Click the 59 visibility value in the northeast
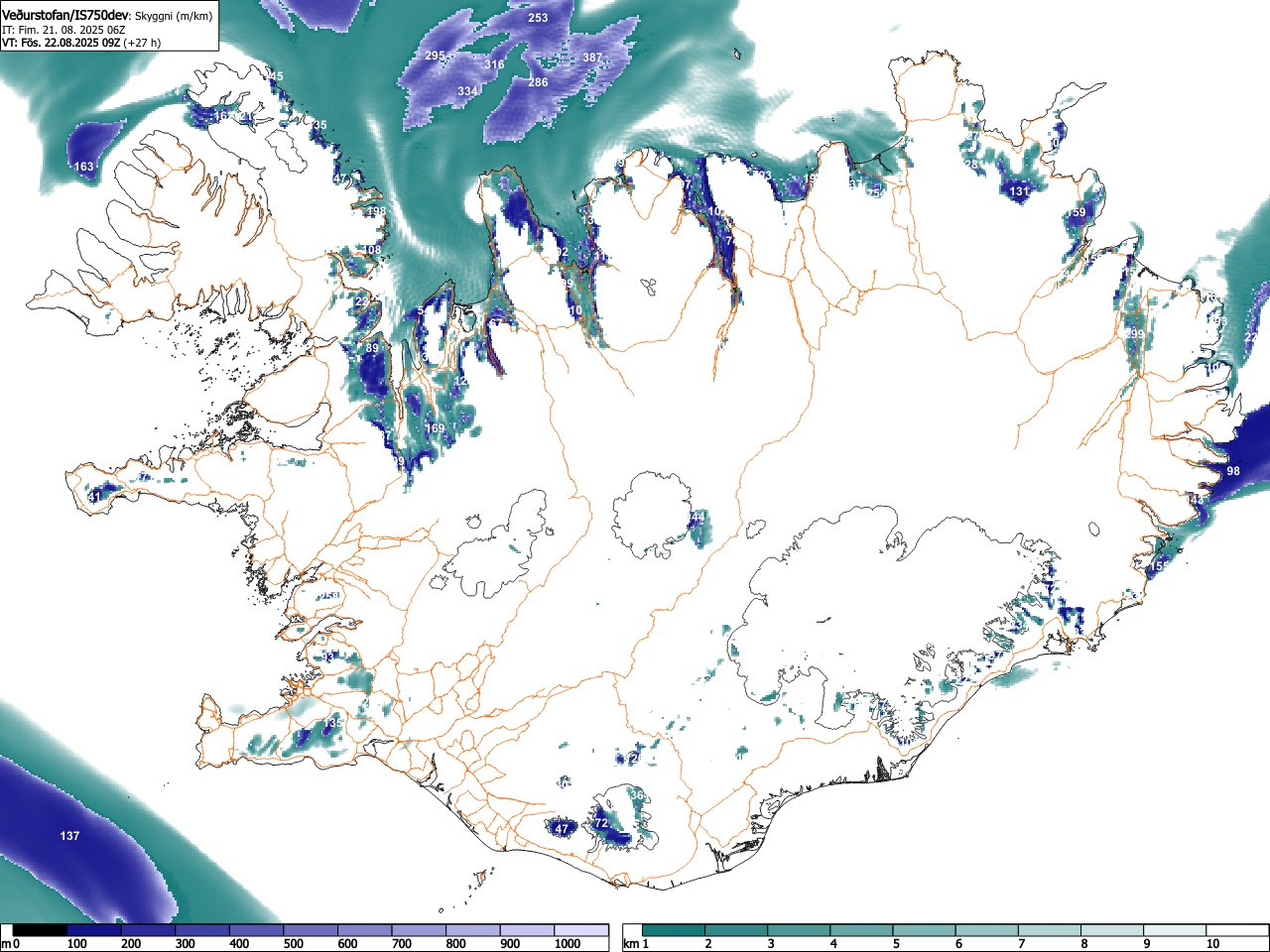The height and width of the screenshot is (952, 1270). (1079, 212)
